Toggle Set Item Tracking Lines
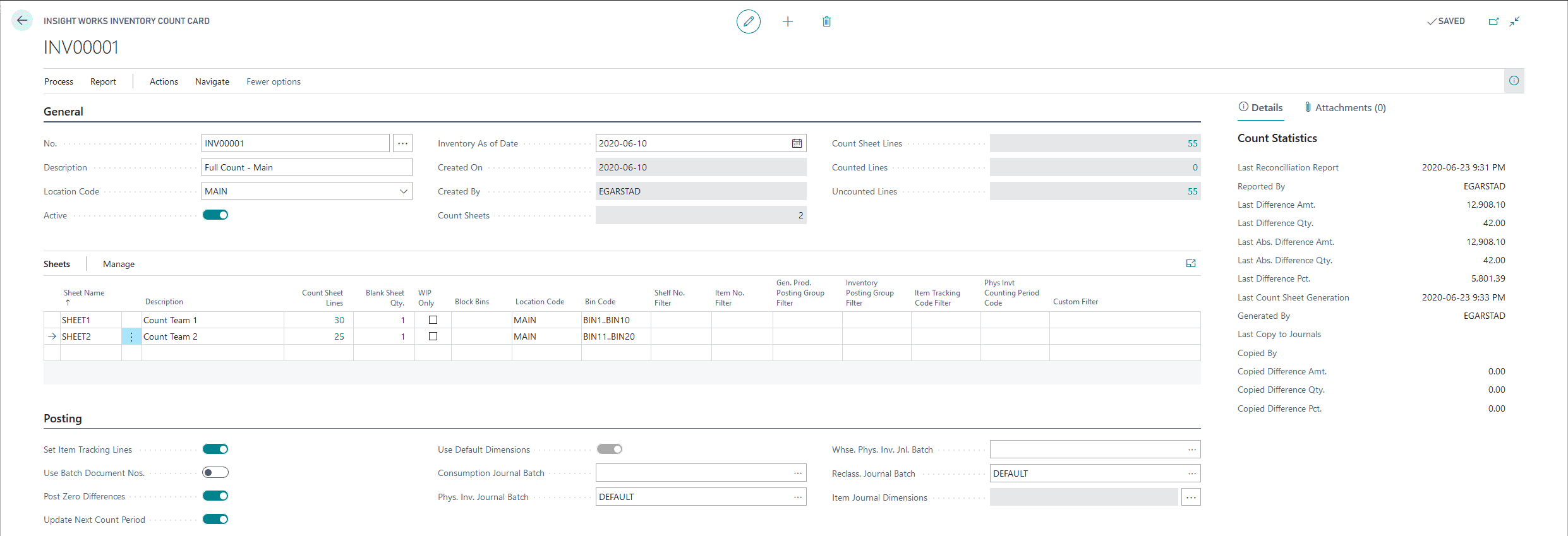Image resolution: width=1568 pixels, height=536 pixels. pos(215,449)
